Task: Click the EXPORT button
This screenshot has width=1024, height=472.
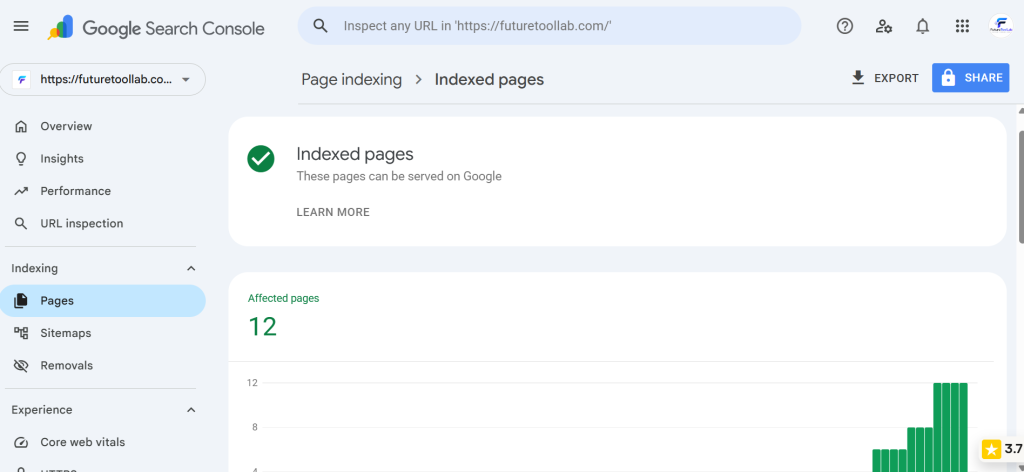Action: (x=885, y=78)
